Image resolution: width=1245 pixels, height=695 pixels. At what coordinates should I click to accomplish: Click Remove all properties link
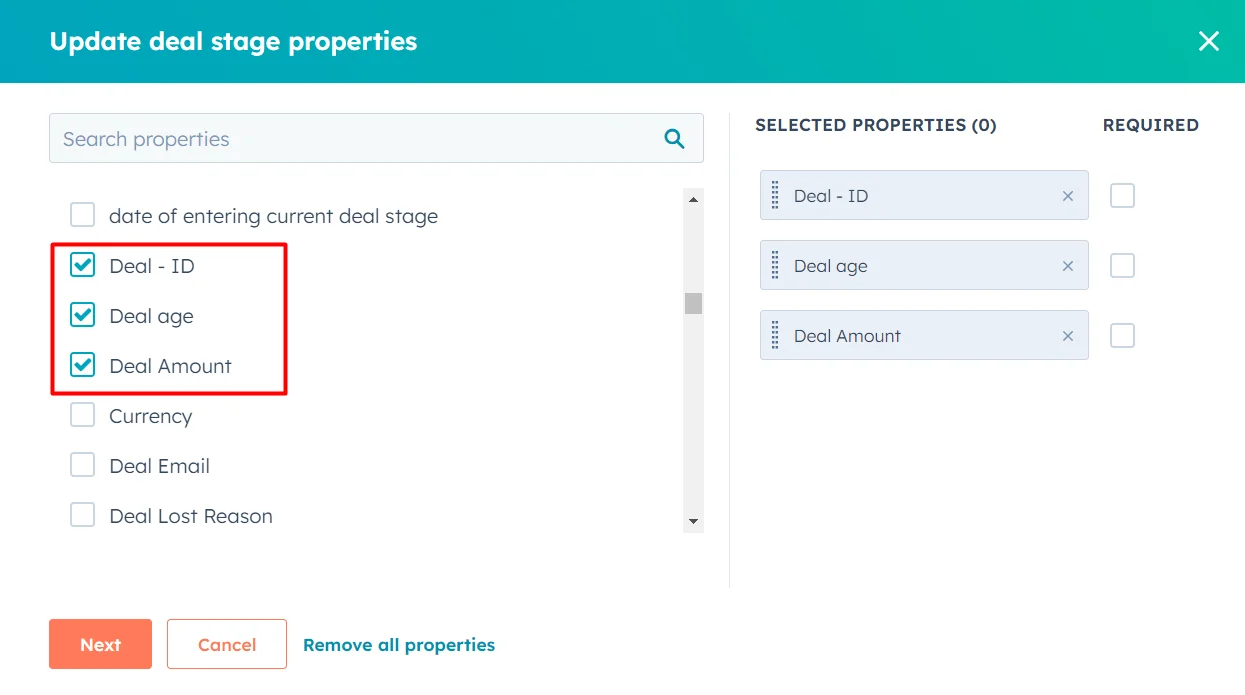[399, 644]
